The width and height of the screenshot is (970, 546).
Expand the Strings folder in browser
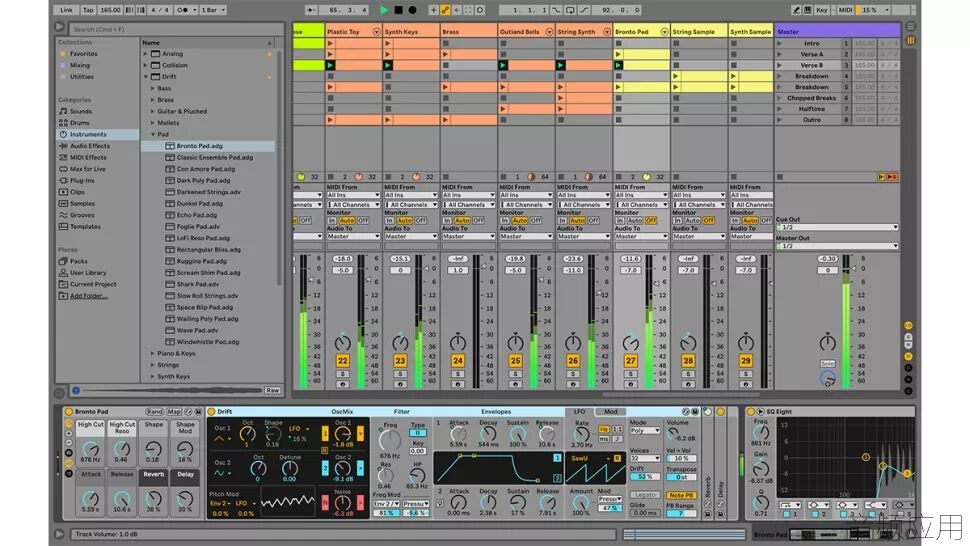153,365
